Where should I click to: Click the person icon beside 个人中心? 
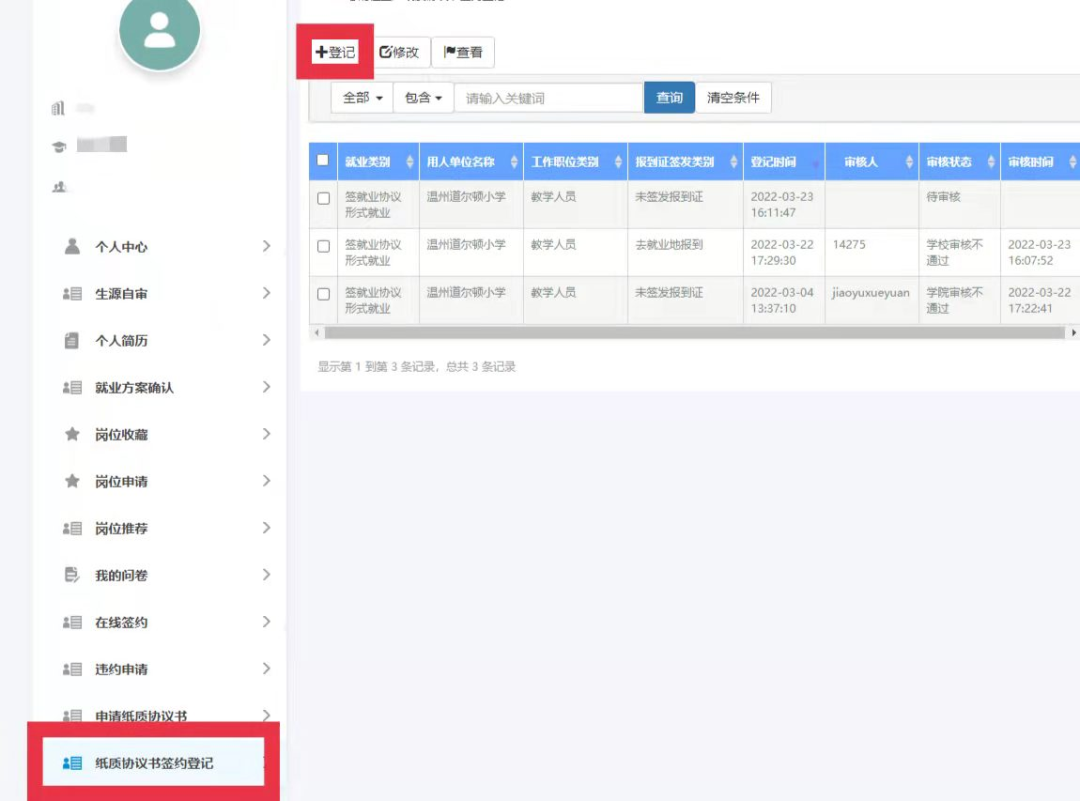click(x=72, y=246)
